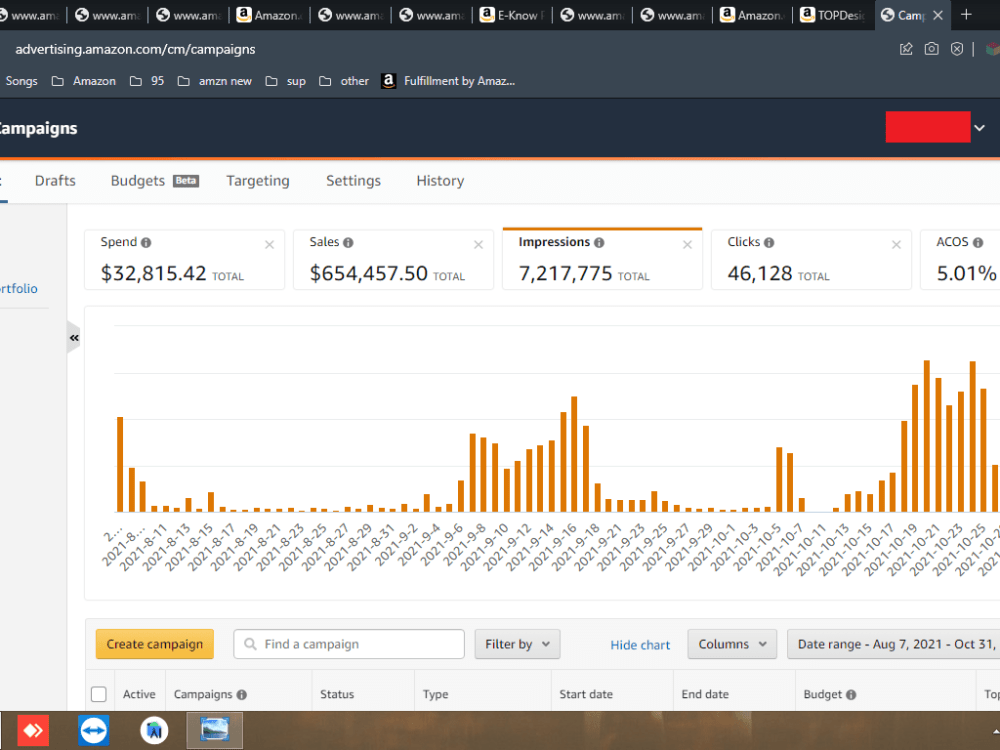Open Fulfillment by Amazon bookmark
1000x750 pixels.
(x=448, y=81)
